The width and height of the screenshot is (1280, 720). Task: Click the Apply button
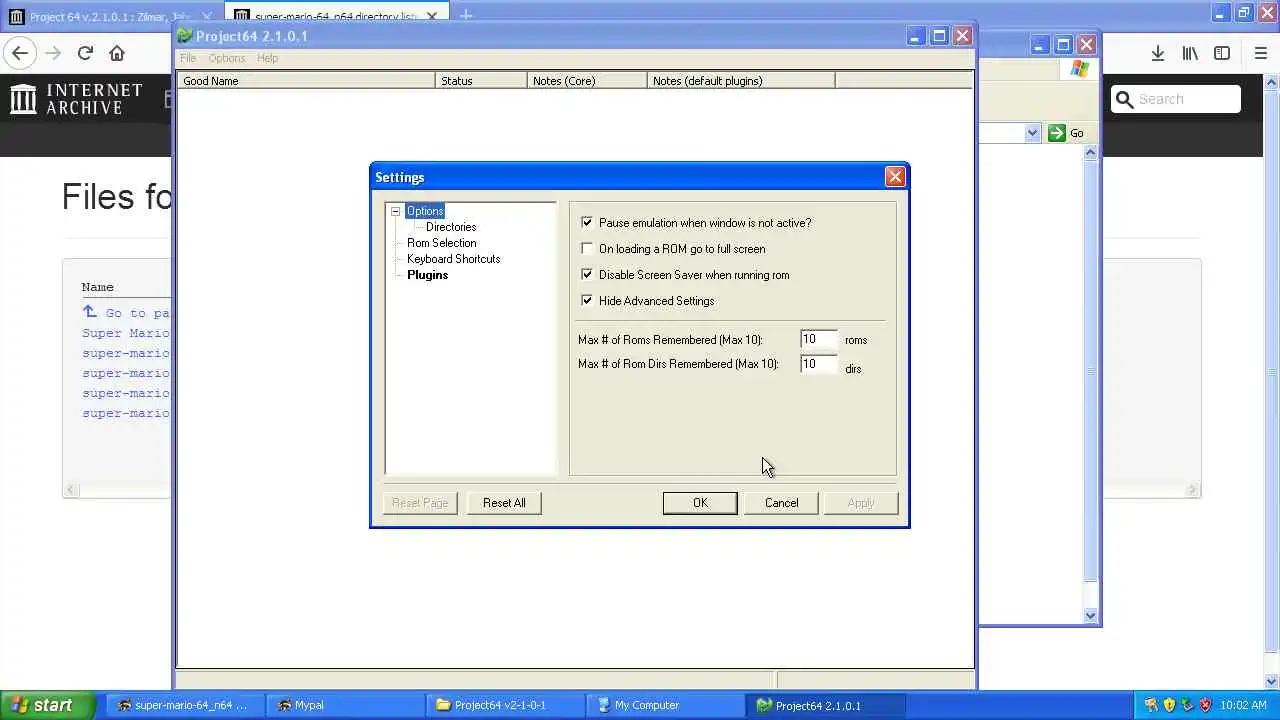click(861, 503)
